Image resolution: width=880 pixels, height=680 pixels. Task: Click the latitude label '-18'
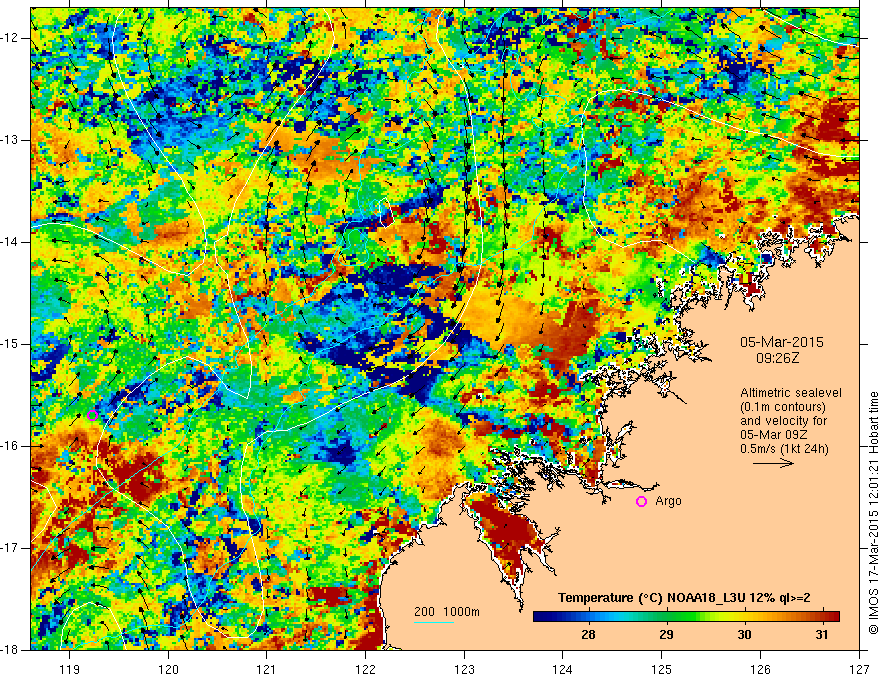(x=12, y=649)
